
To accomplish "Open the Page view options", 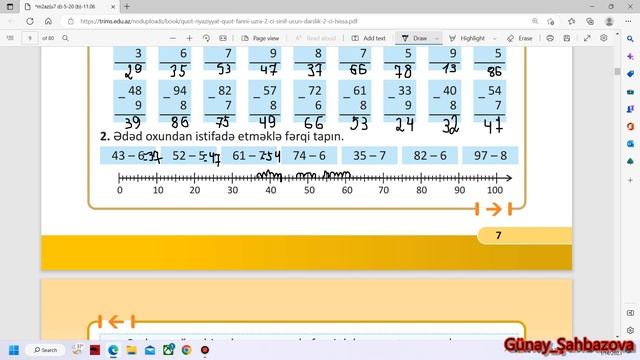I will tap(260, 38).
